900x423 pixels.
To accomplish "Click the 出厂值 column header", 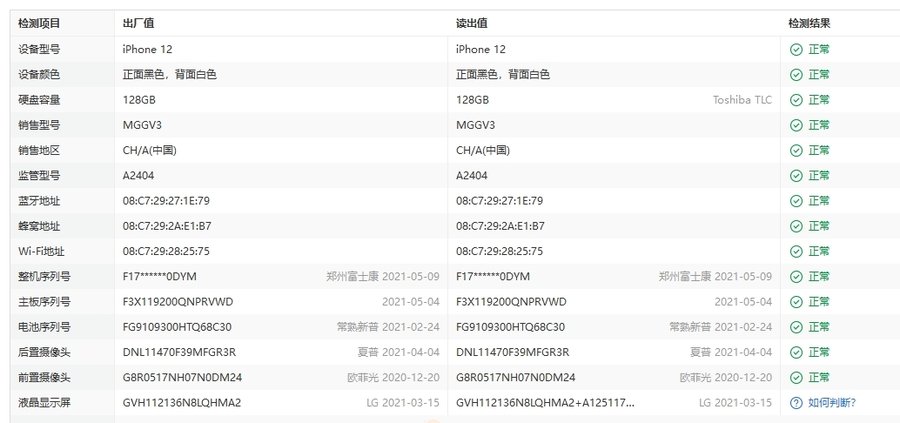I will click(138, 24).
